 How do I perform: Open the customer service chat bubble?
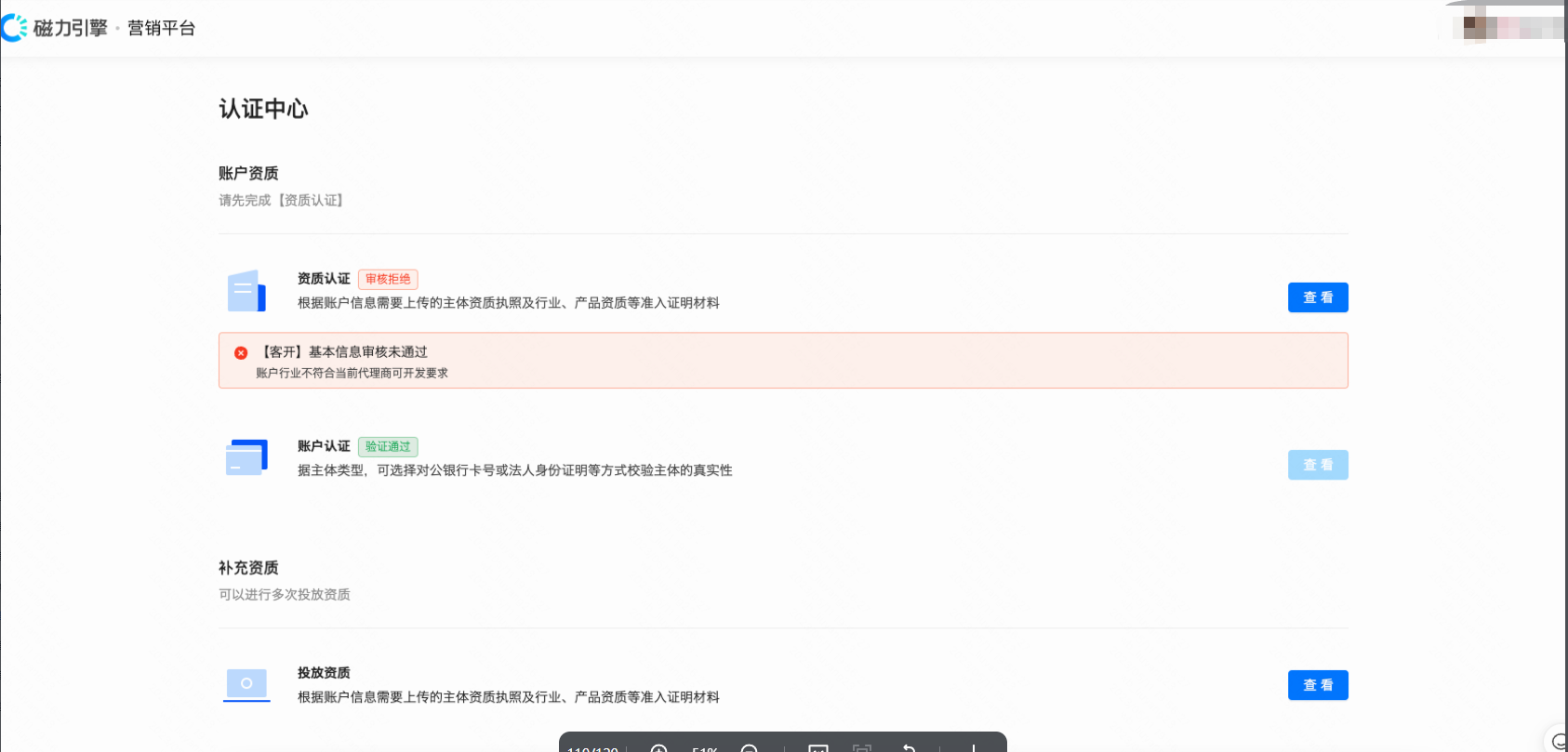1559,741
